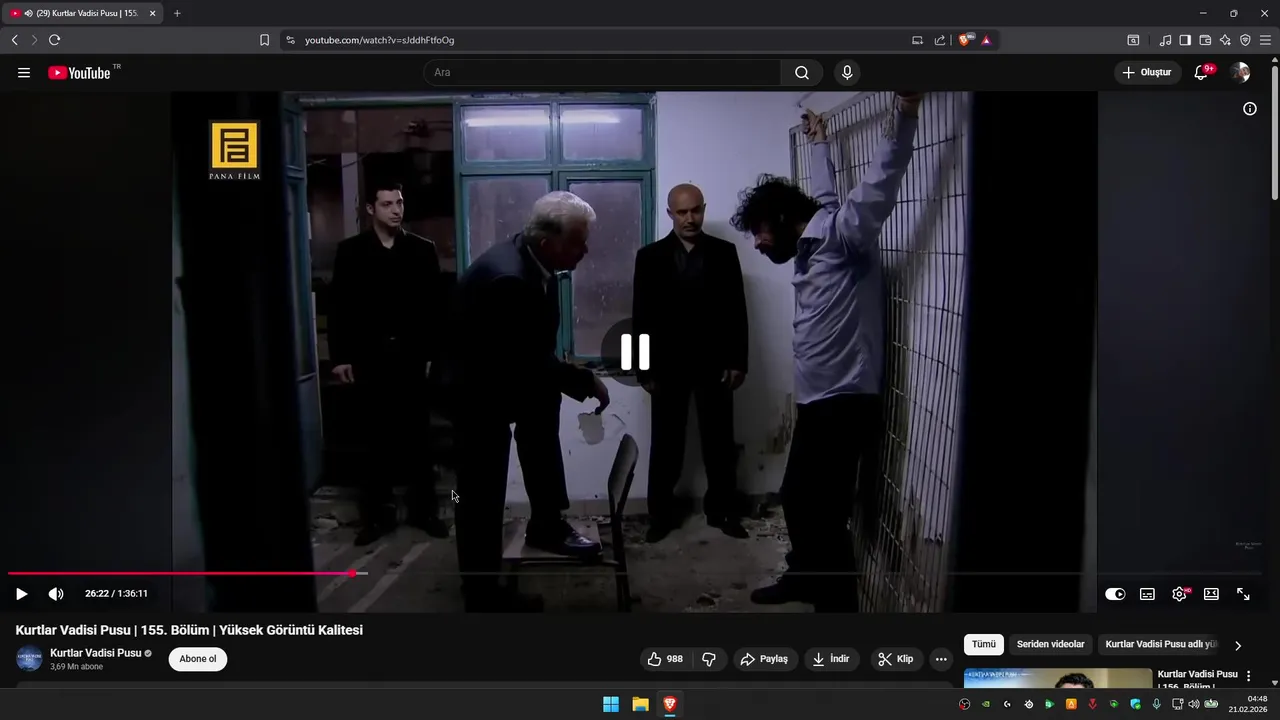Select Kurtlar Vadisi Pusu adlı chip
The image size is (1280, 720).
[x=1160, y=645]
